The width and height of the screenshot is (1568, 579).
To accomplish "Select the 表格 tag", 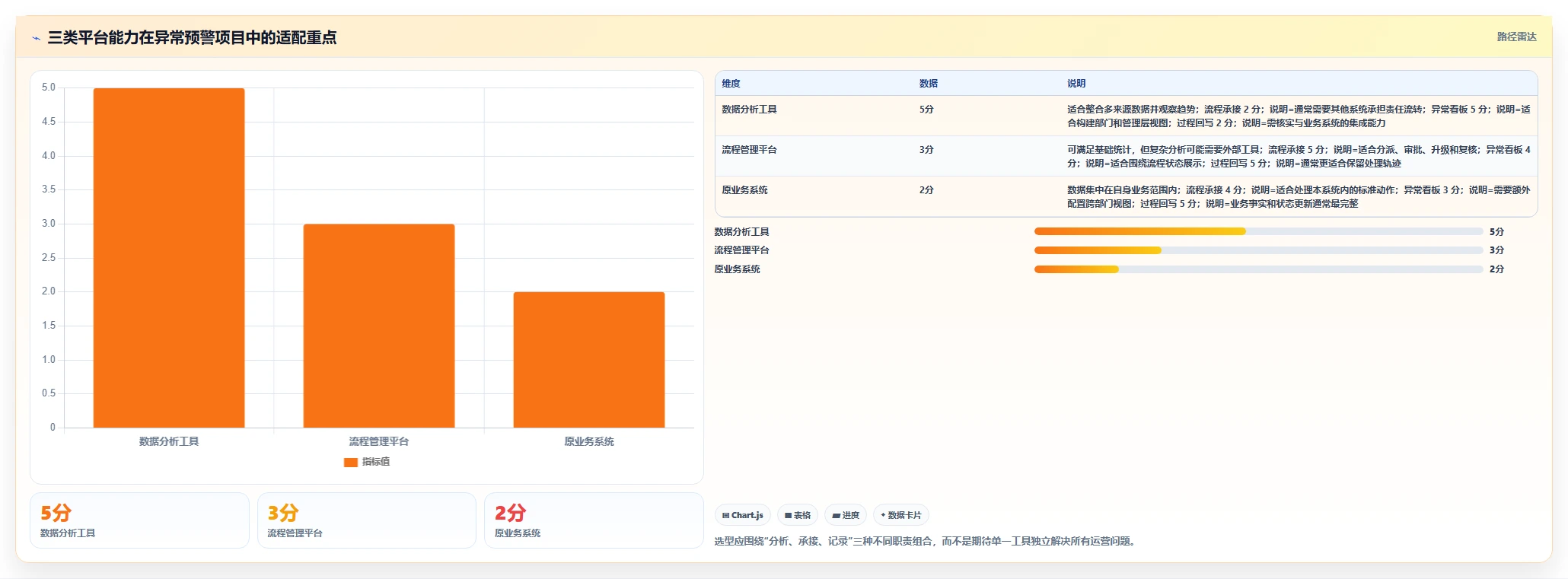I will click(798, 515).
